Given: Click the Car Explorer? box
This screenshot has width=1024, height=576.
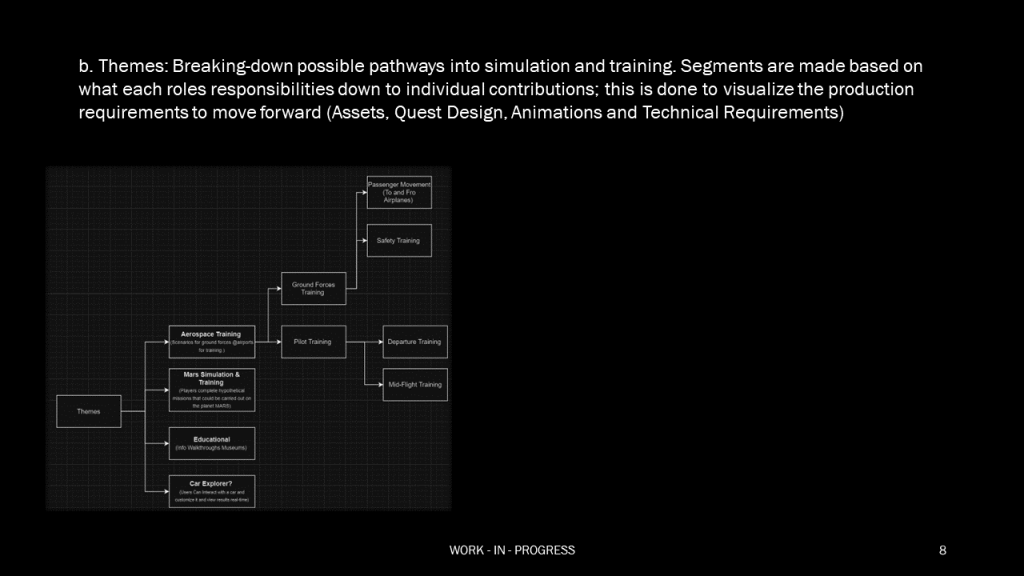Looking at the screenshot, I should 211,491.
